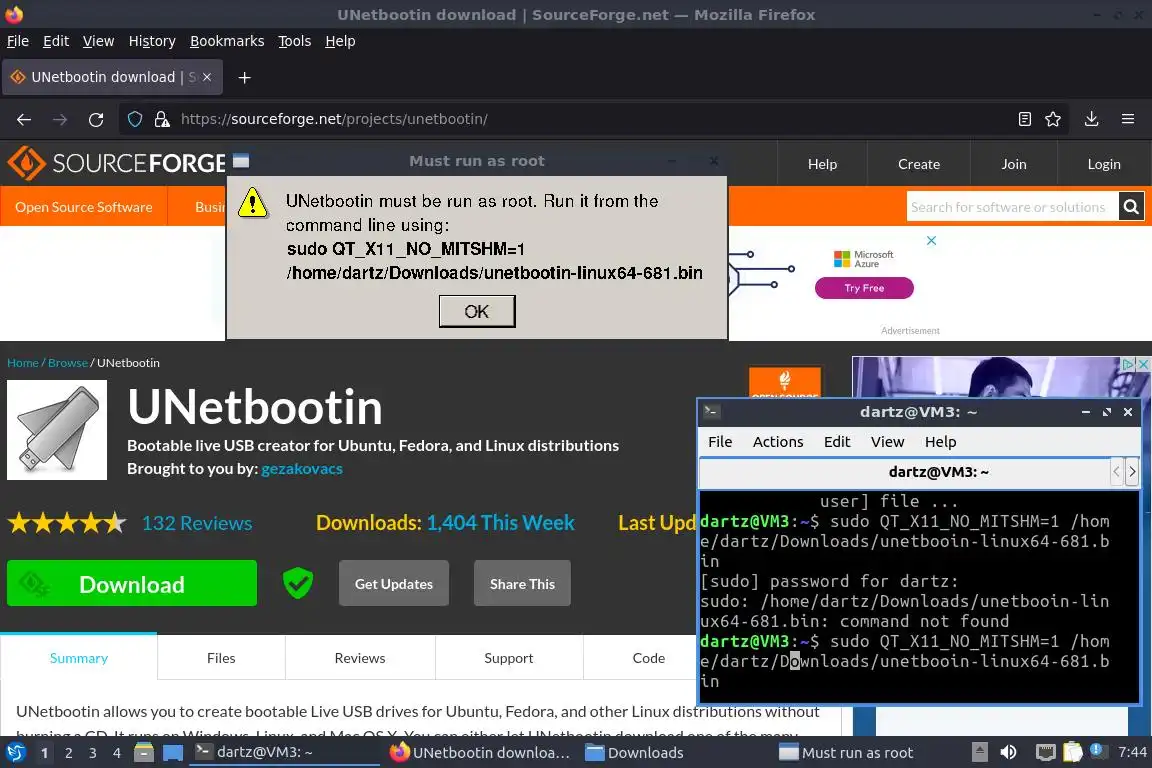1152x768 pixels.
Task: Open terminal View menu
Action: click(887, 442)
